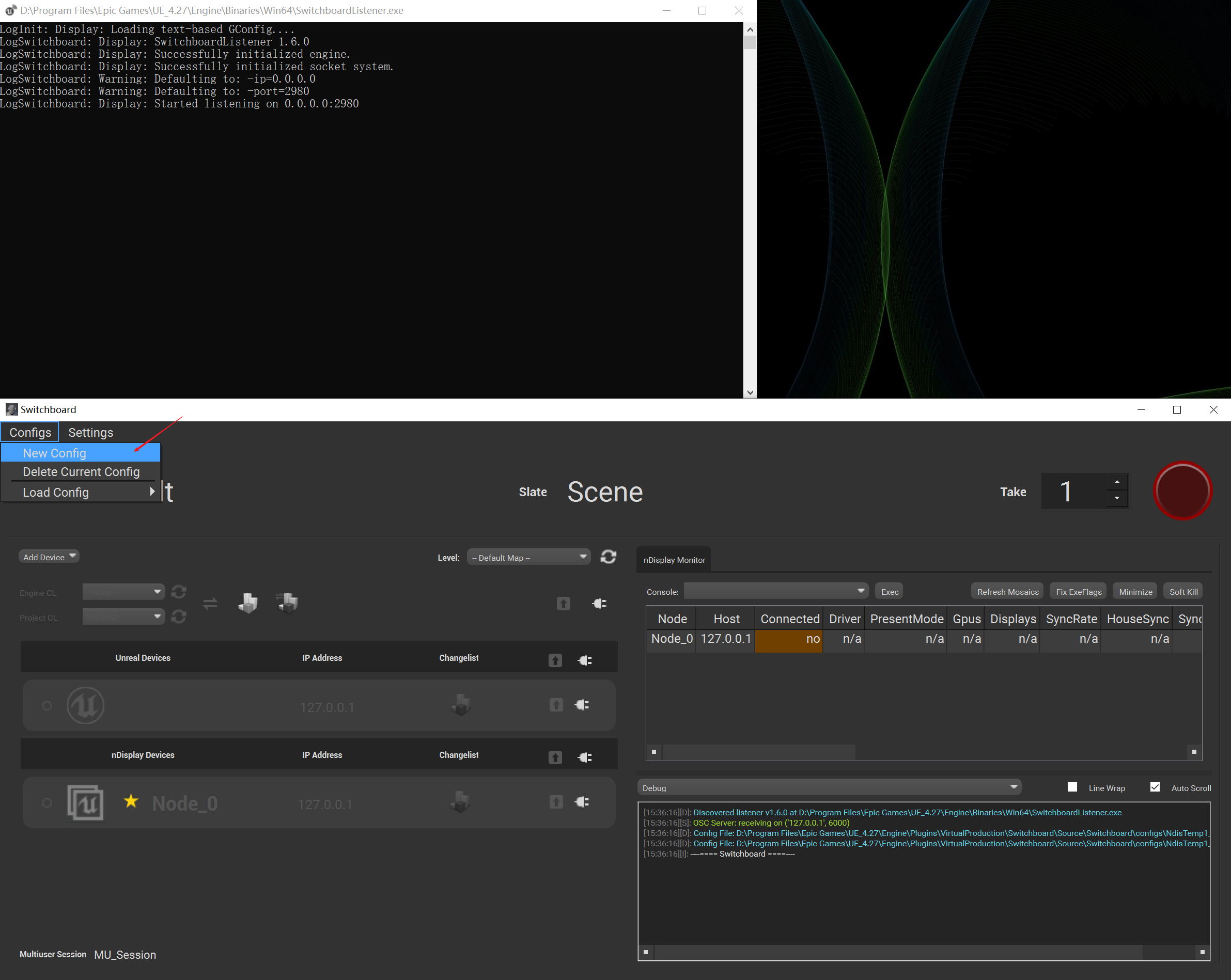Connect the Node_0 plug icon
The image size is (1231, 980).
(582, 802)
